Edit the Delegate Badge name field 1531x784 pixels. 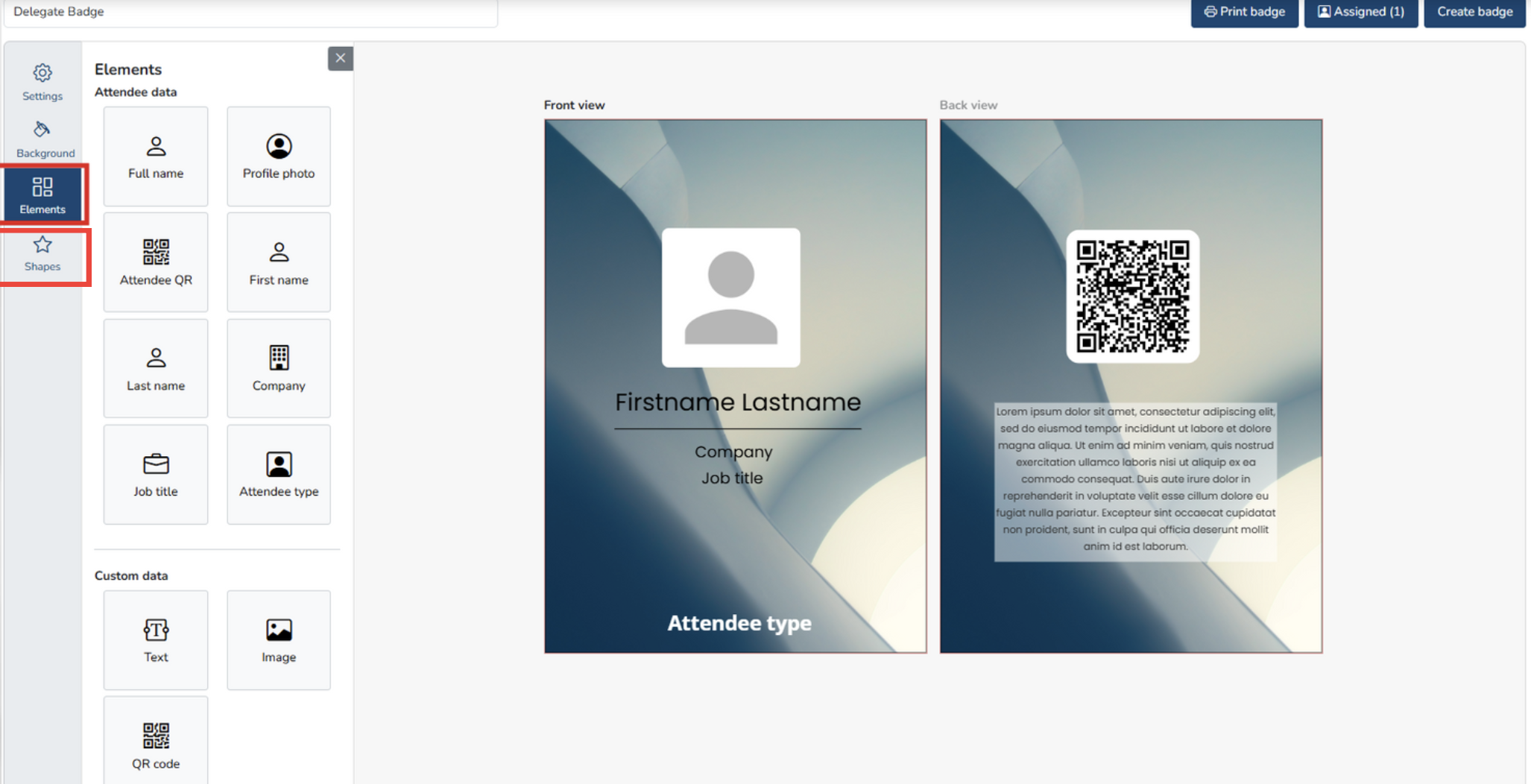click(x=250, y=12)
